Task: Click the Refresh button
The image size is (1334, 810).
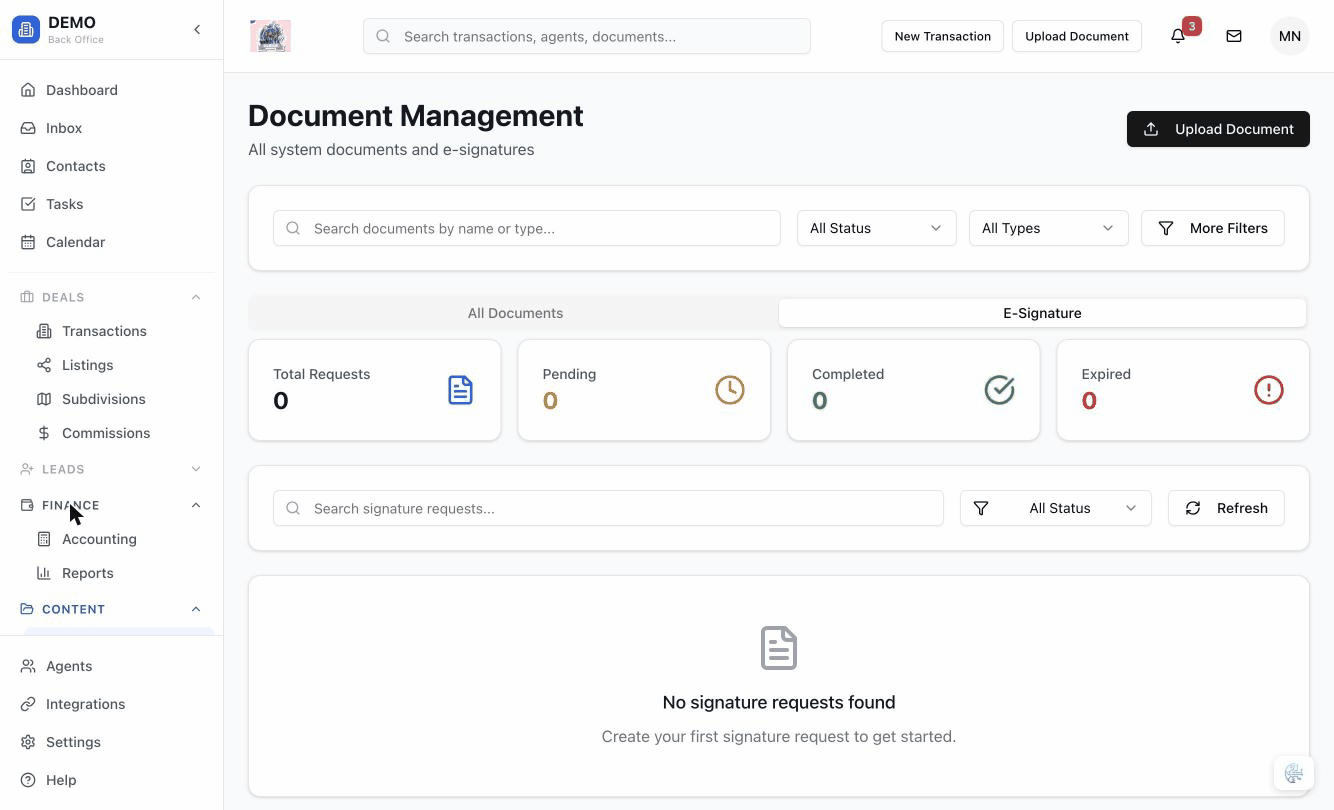Action: [1226, 508]
